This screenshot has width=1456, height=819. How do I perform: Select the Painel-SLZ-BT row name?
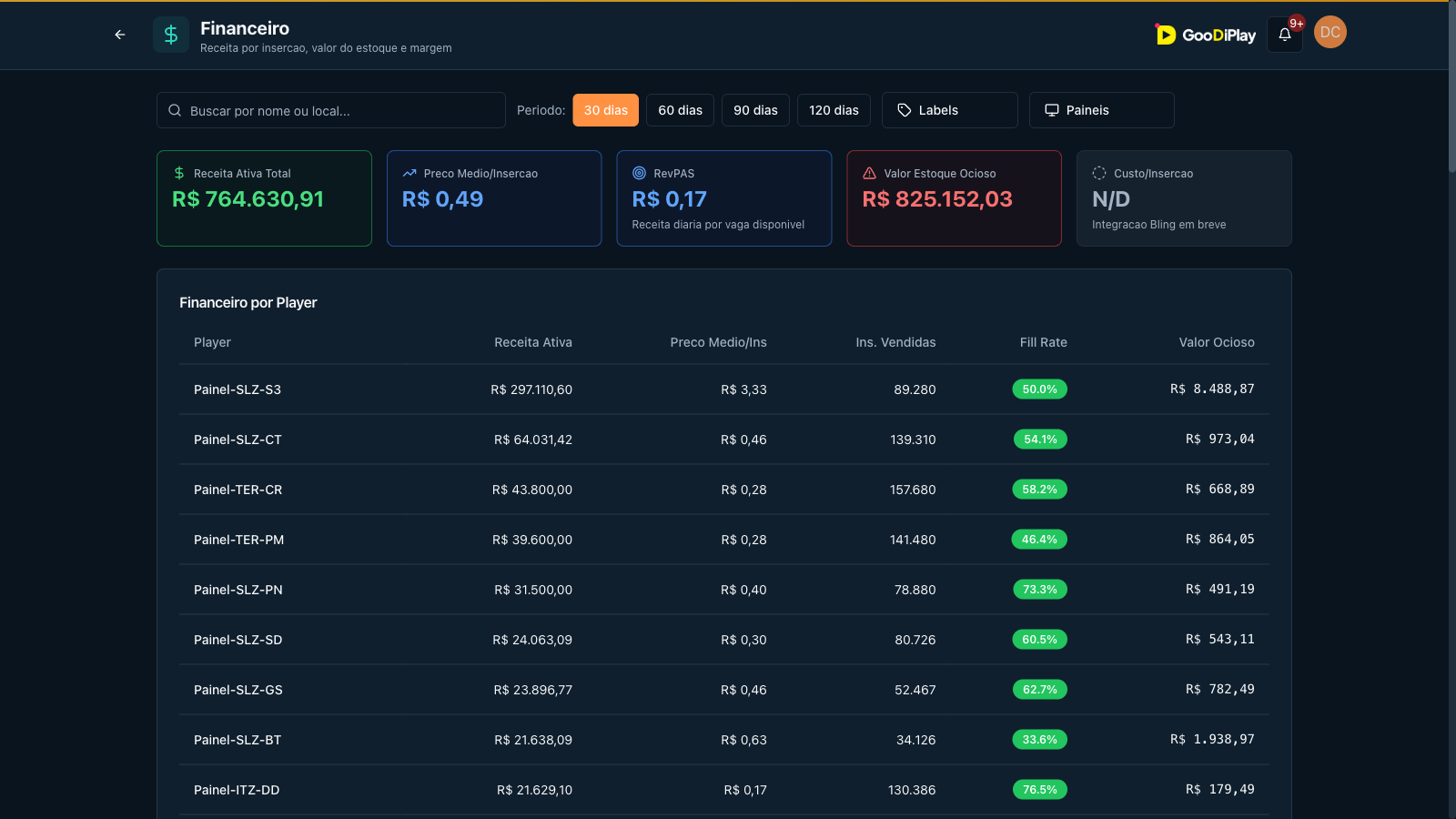[238, 740]
